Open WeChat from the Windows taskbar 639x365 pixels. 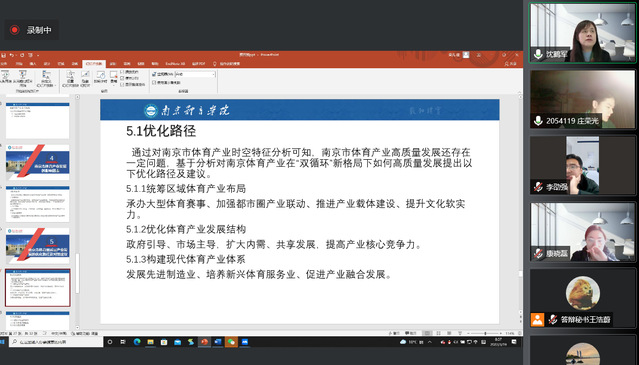pos(231,342)
